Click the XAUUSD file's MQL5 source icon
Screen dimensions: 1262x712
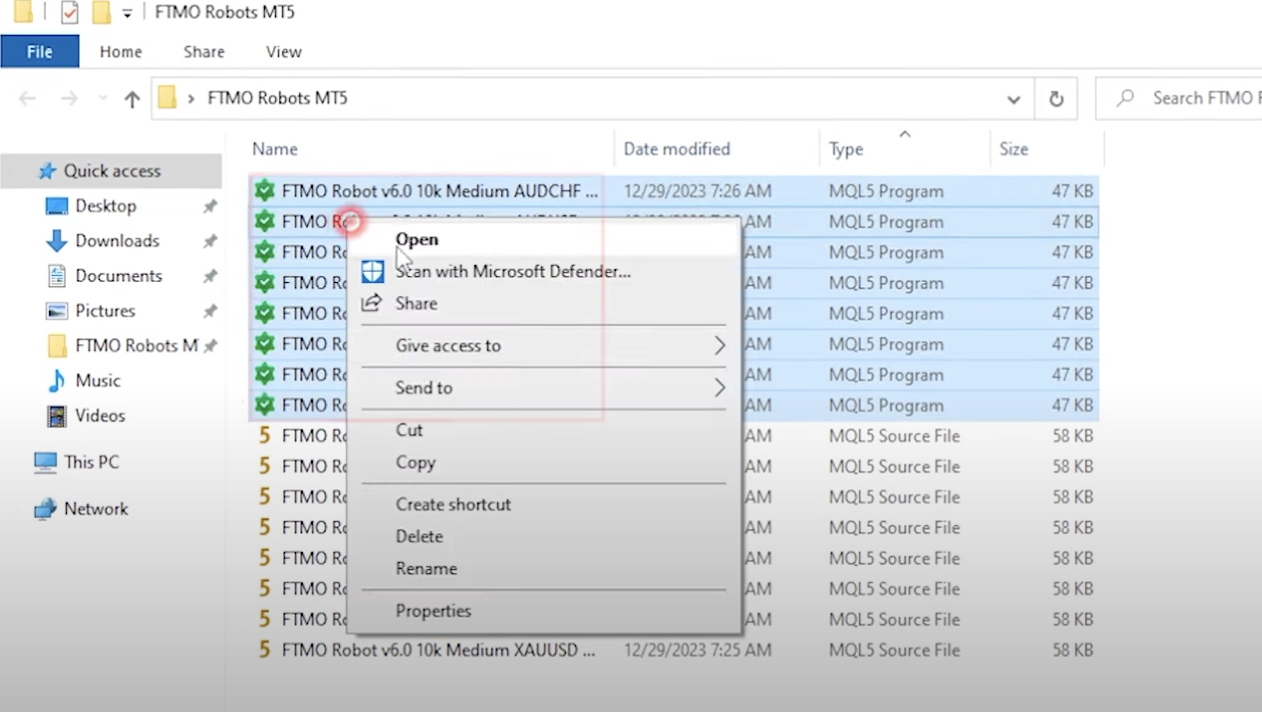pos(264,650)
